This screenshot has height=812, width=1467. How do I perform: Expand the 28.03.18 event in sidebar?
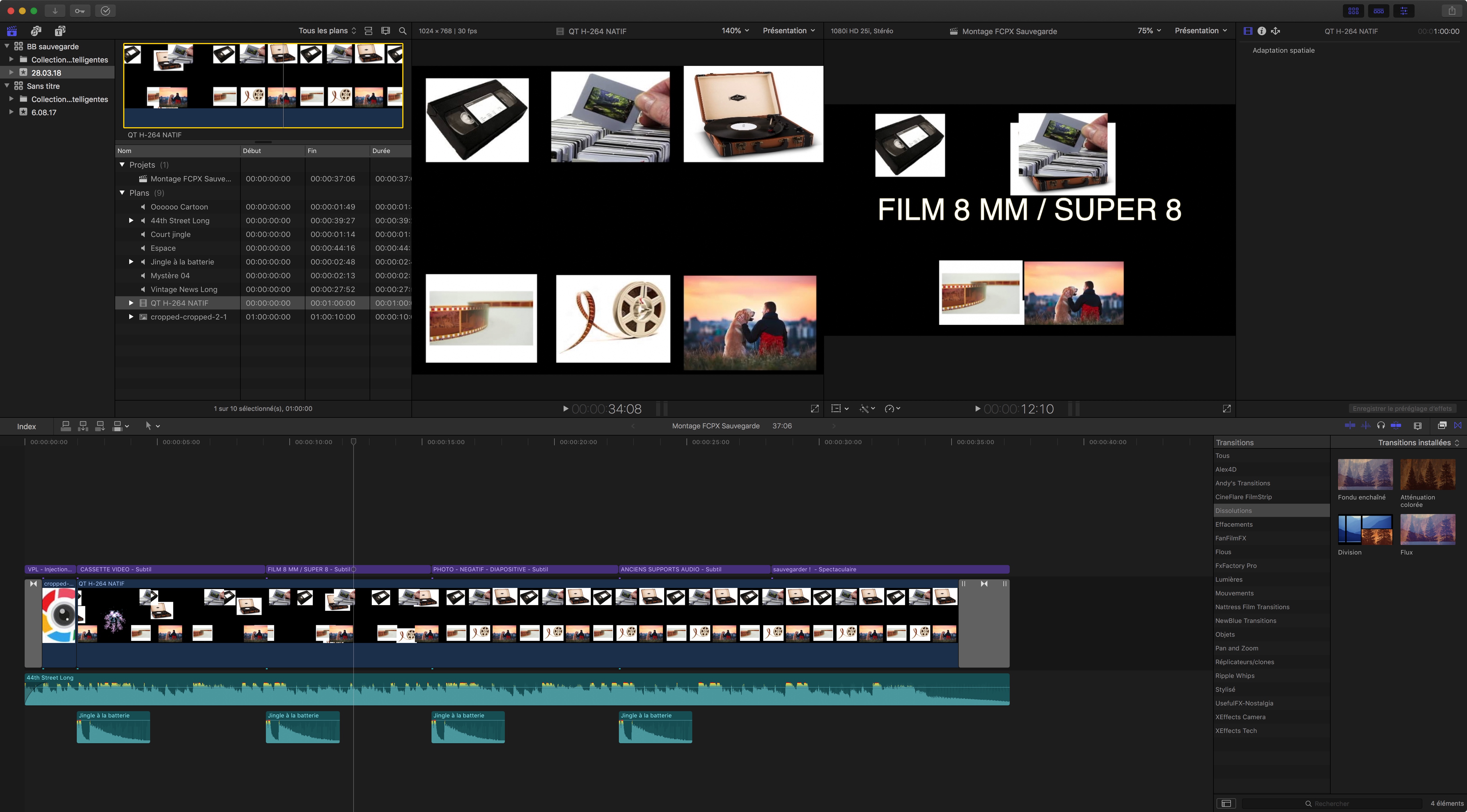[x=11, y=72]
